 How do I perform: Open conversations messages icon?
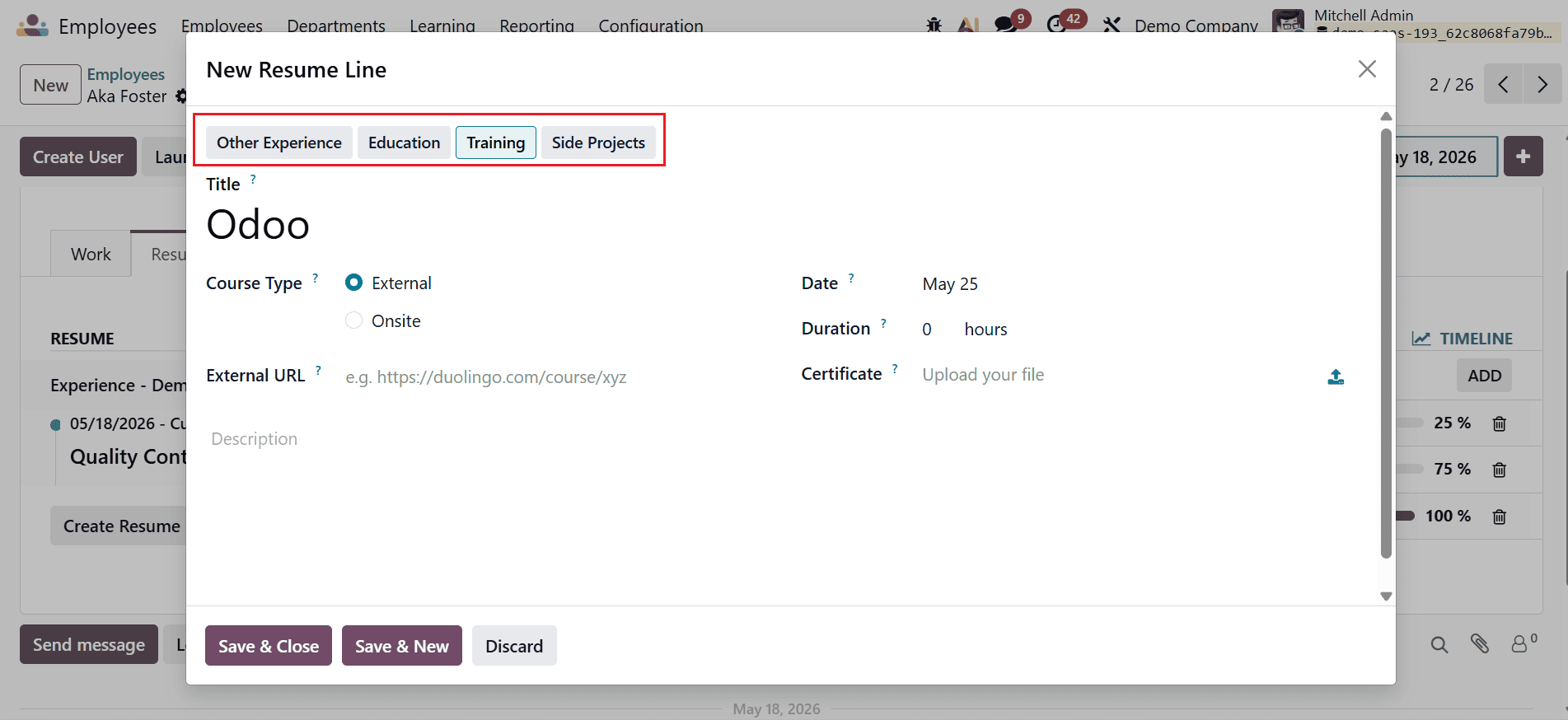point(1005,25)
